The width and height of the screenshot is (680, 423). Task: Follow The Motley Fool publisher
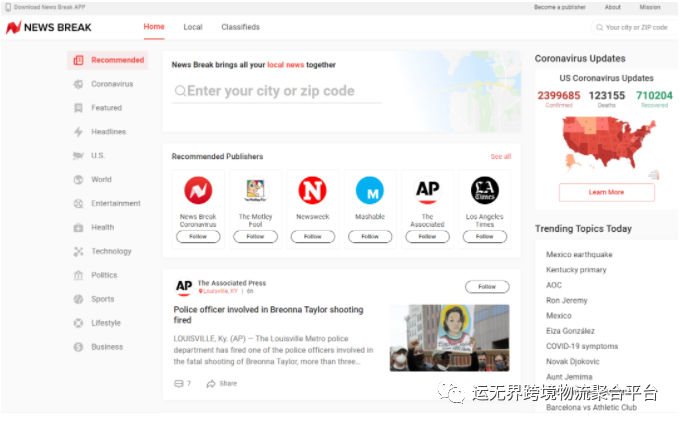pos(255,236)
